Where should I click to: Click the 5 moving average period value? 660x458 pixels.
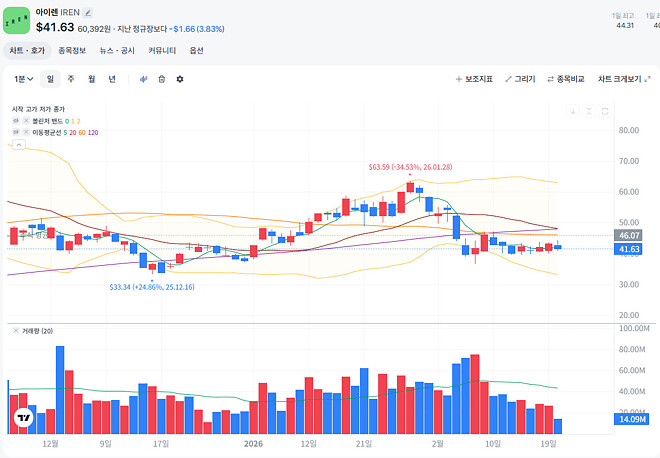pyautogui.click(x=65, y=133)
